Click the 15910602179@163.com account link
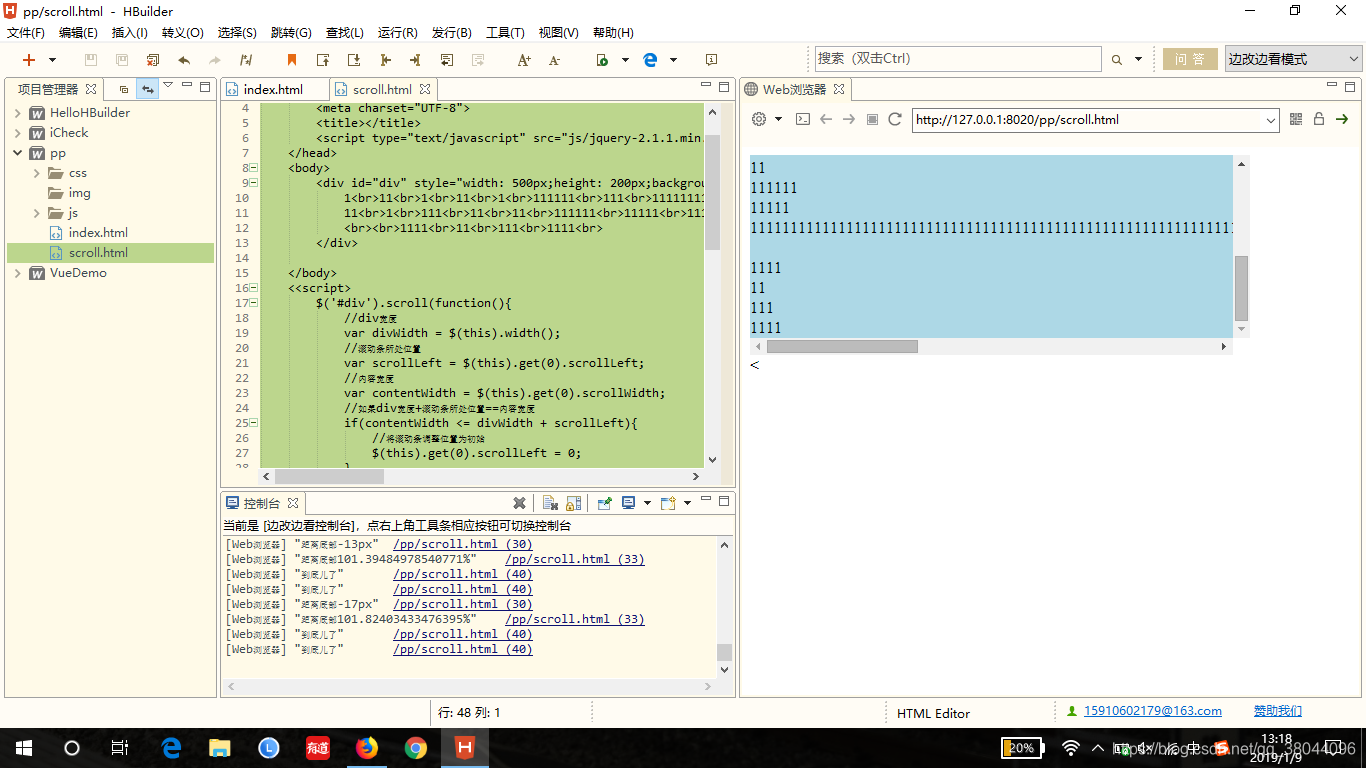 coord(1152,711)
